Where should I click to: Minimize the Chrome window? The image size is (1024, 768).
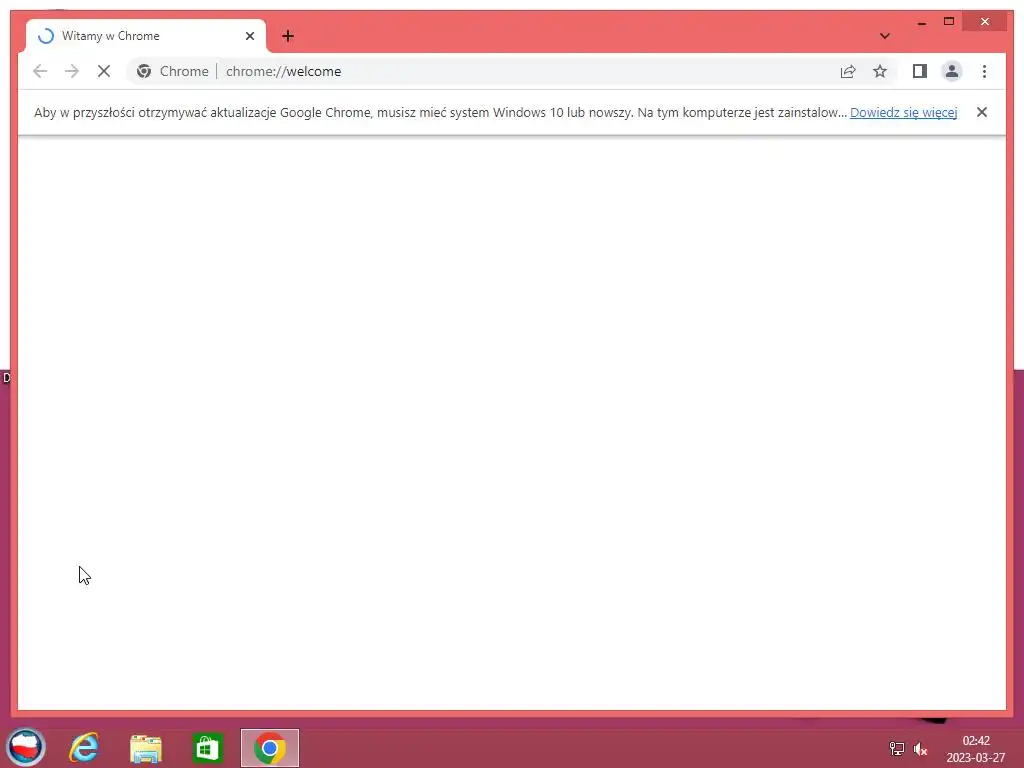[x=921, y=22]
